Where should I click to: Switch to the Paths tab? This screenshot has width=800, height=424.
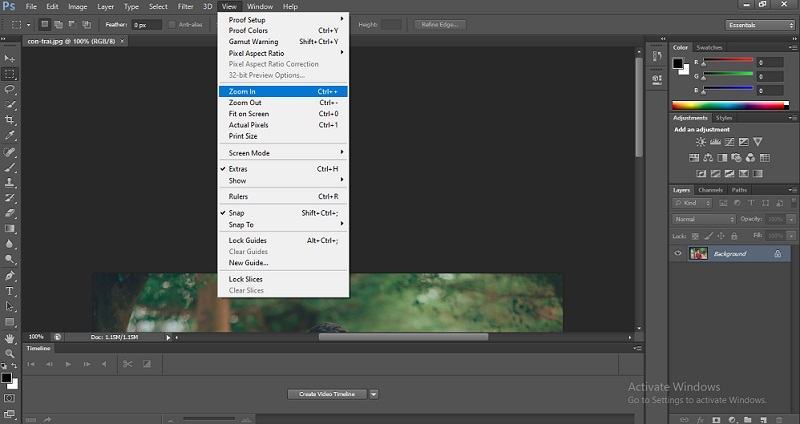(x=739, y=190)
